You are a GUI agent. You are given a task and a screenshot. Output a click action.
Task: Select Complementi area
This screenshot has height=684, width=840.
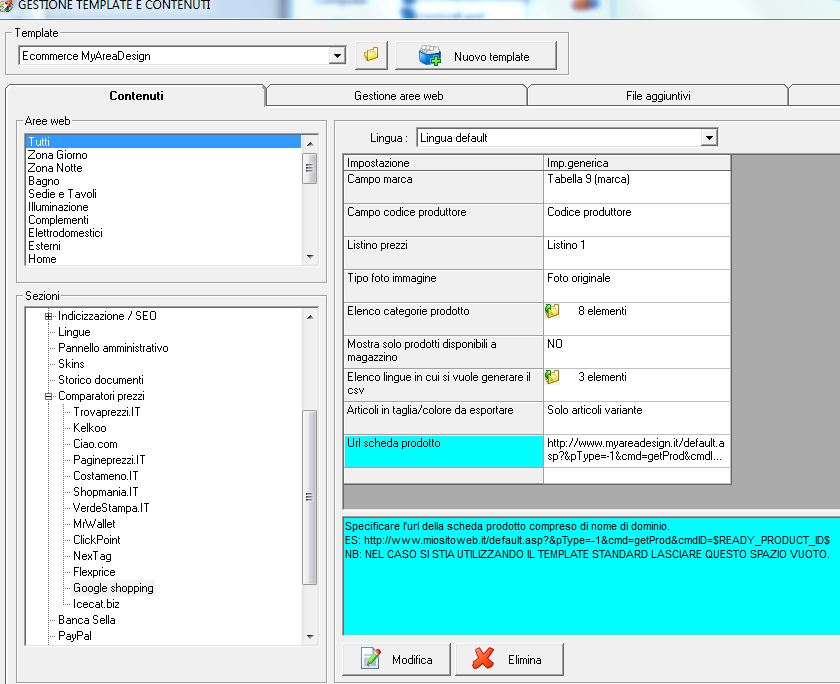(58, 220)
